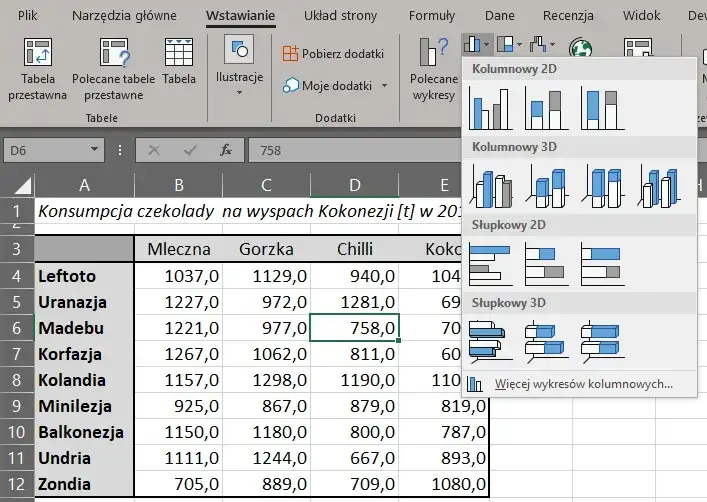Insert the 3D clustered bar chart
The image size is (707, 502).
pyautogui.click(x=491, y=339)
